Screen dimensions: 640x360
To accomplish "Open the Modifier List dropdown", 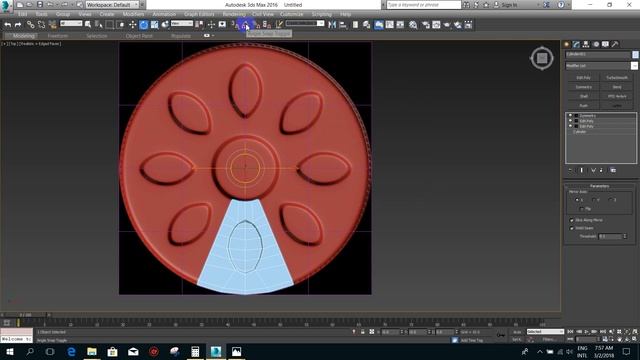I will pyautogui.click(x=602, y=66).
